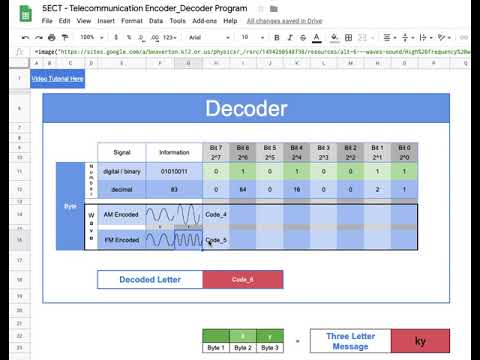
Task: Select the decimal value 64 cell
Action: point(243,189)
